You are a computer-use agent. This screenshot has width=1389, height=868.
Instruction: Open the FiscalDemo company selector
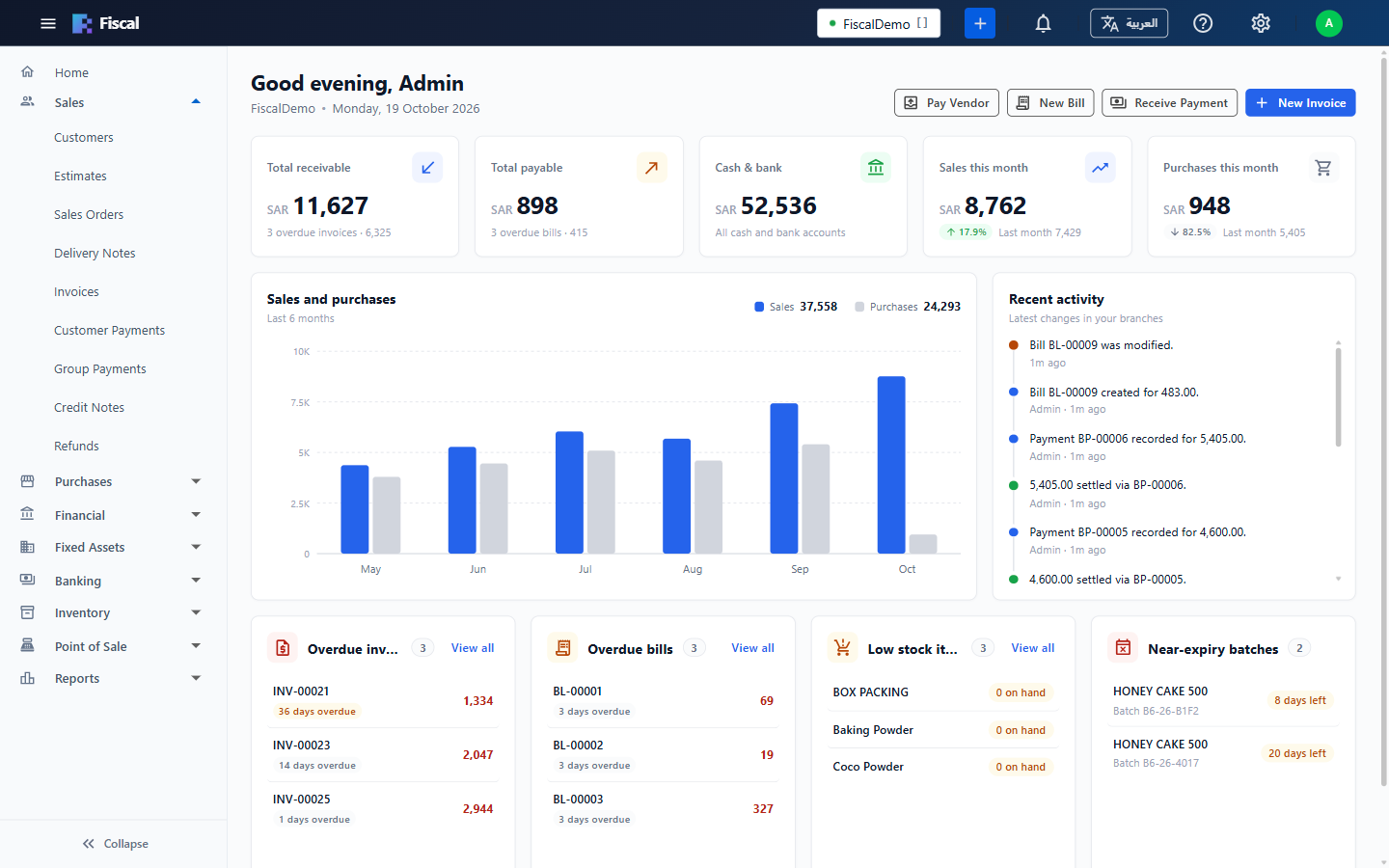(879, 23)
